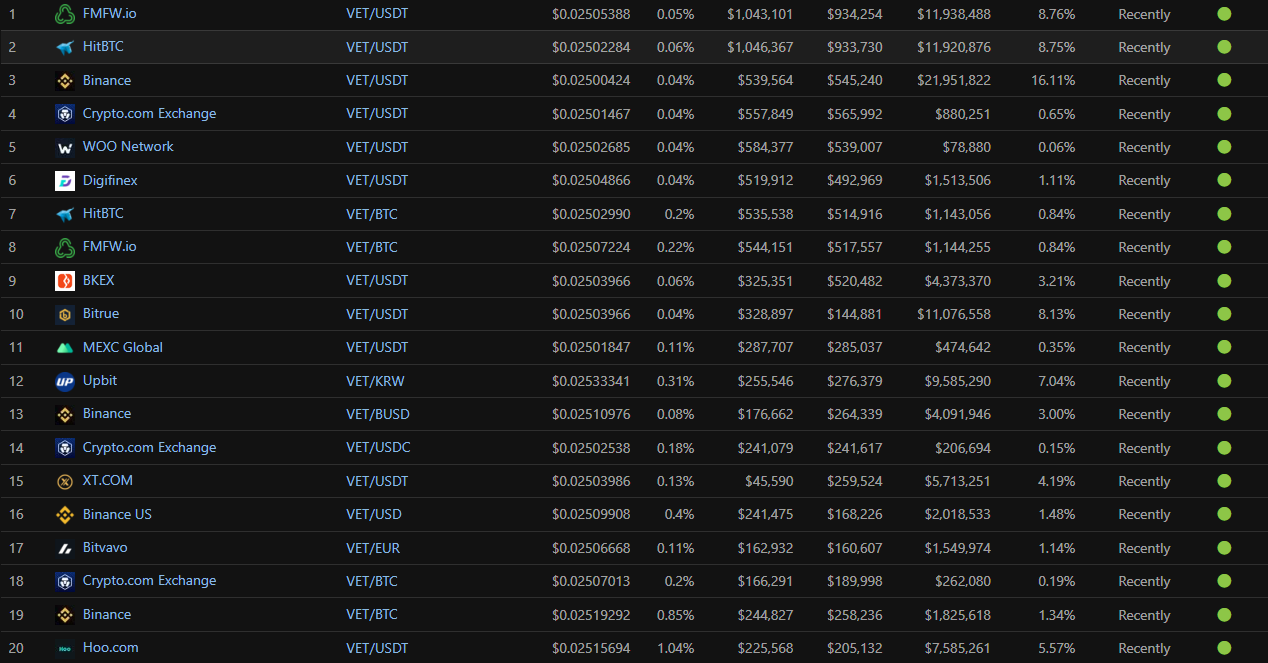
Task: Open the WOO Network exchange link
Action: (128, 147)
